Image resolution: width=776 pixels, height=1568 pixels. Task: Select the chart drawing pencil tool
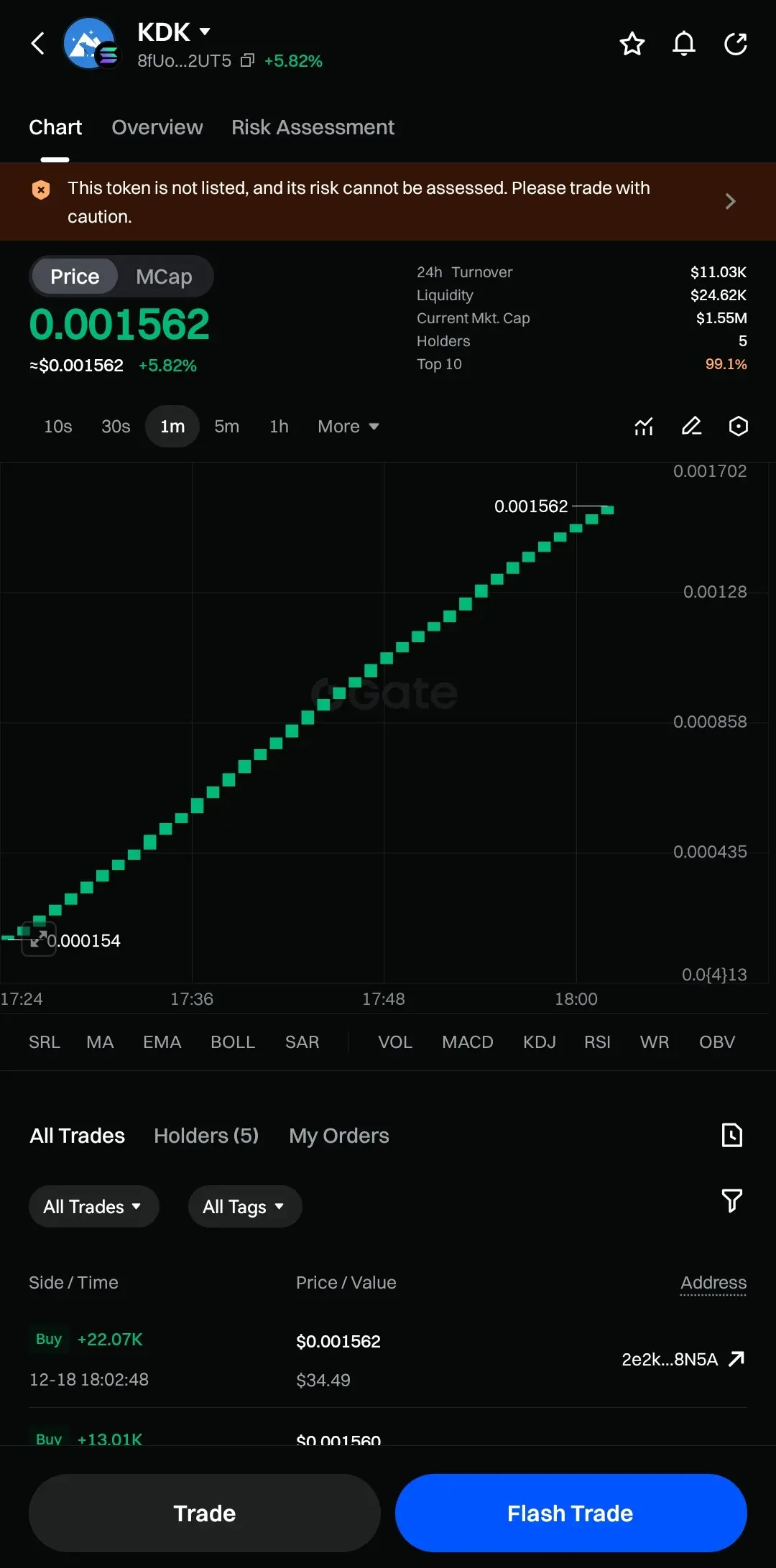[x=691, y=427]
